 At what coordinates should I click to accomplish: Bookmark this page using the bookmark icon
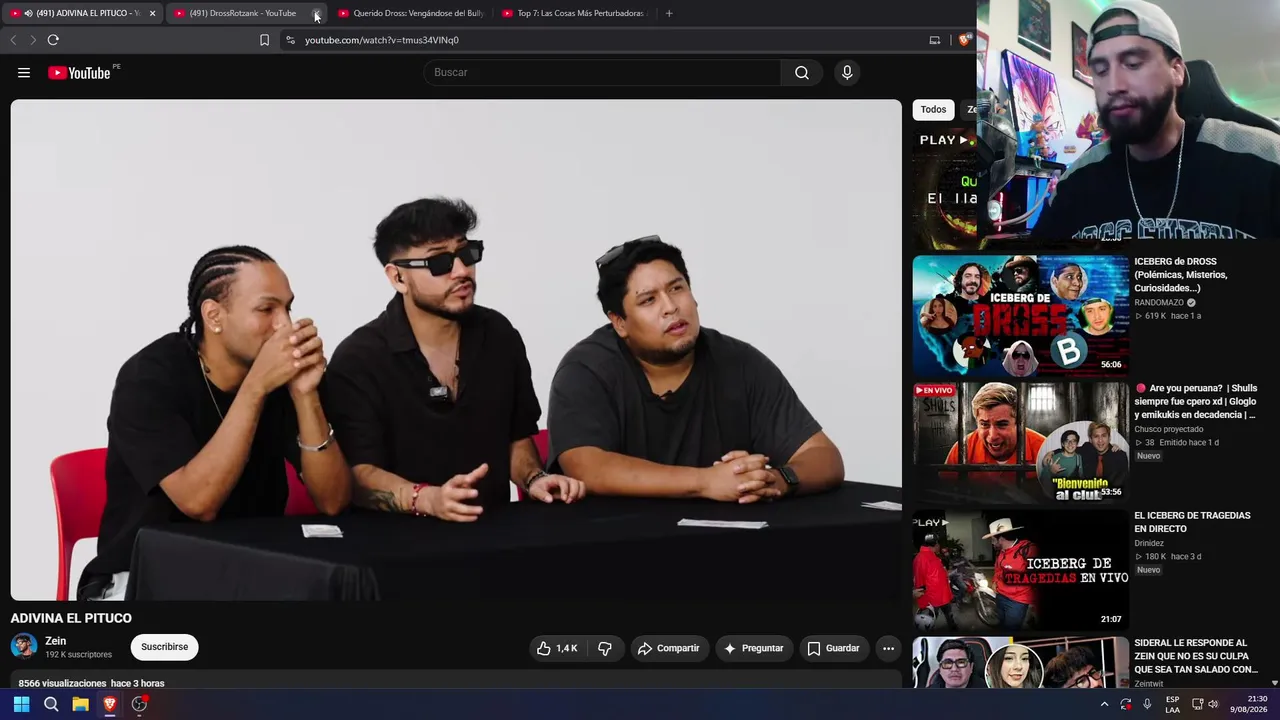point(264,40)
